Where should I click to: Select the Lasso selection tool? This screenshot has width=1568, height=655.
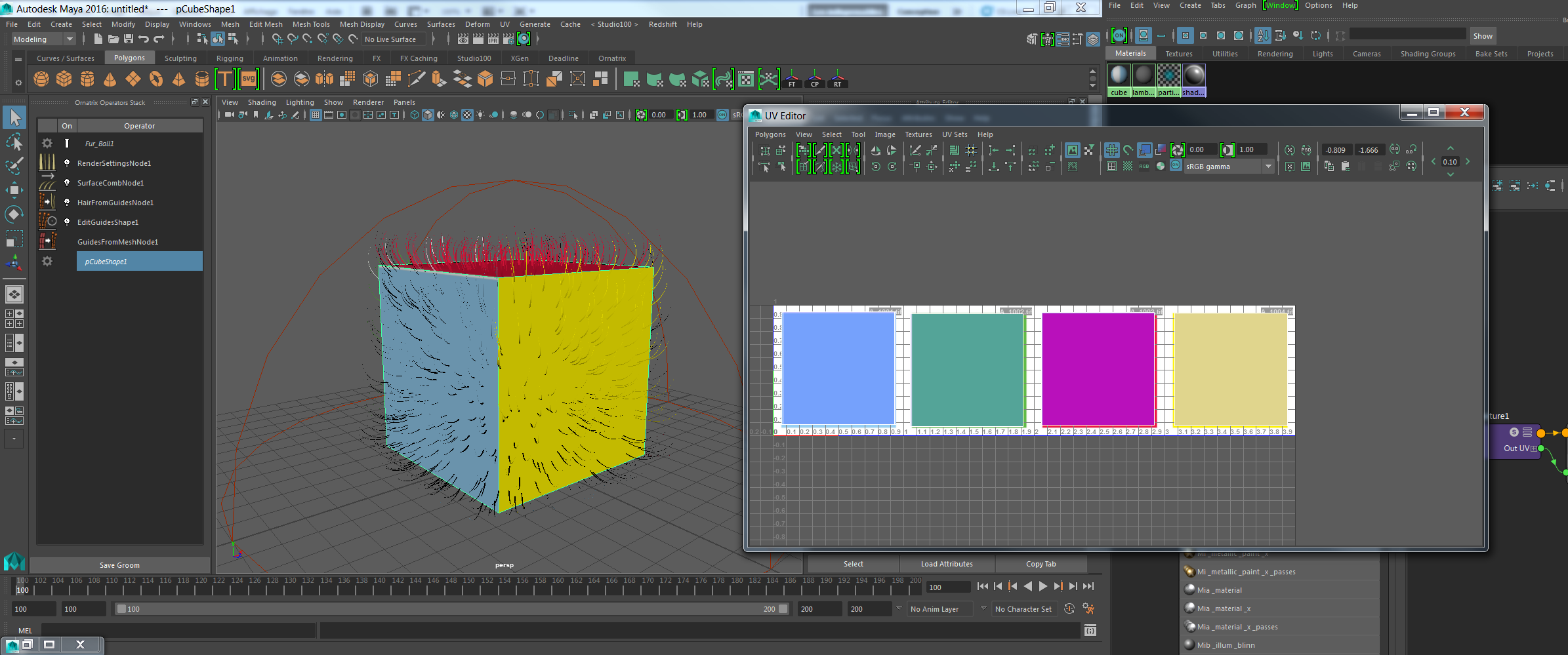[14, 142]
